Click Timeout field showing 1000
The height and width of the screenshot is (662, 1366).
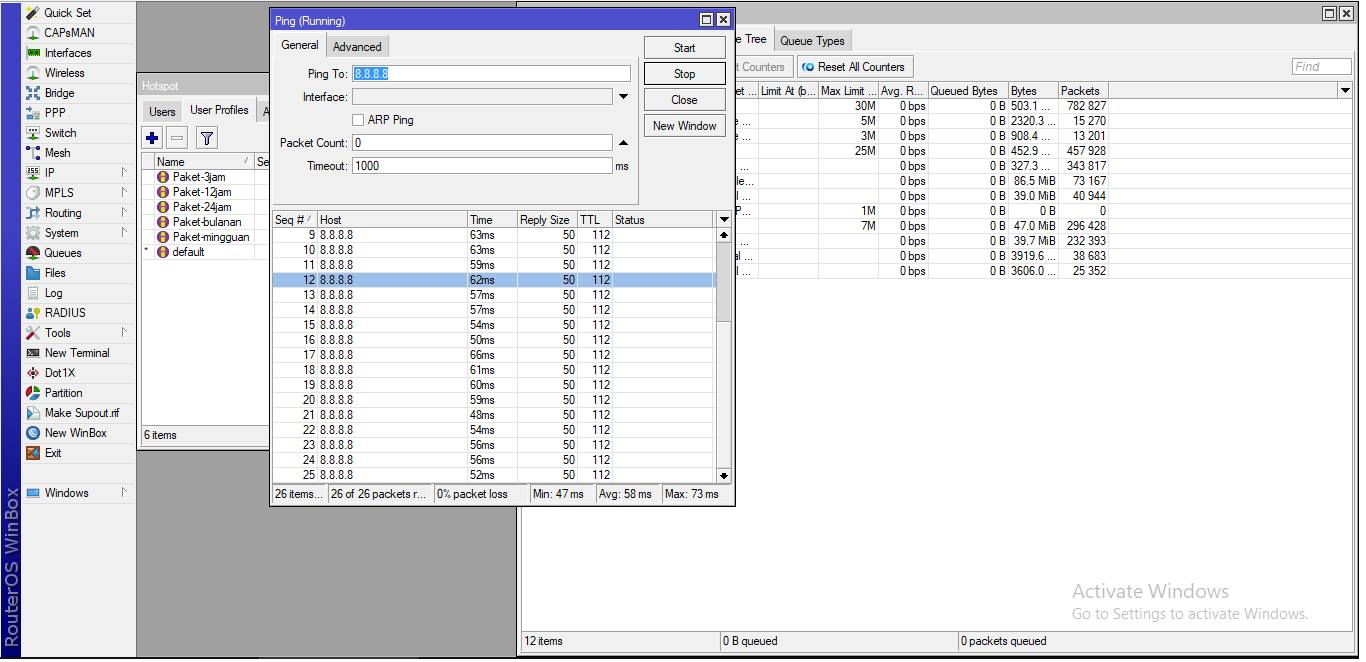pos(481,166)
